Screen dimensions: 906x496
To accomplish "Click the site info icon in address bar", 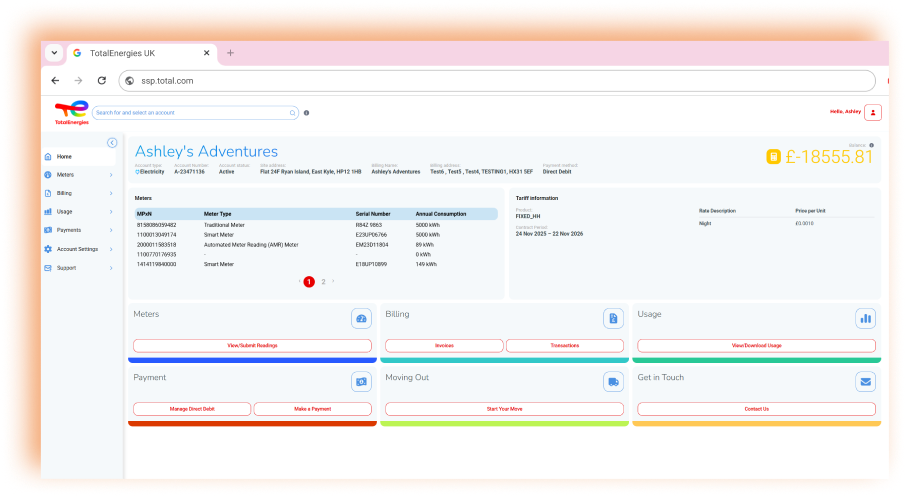I will click(129, 81).
